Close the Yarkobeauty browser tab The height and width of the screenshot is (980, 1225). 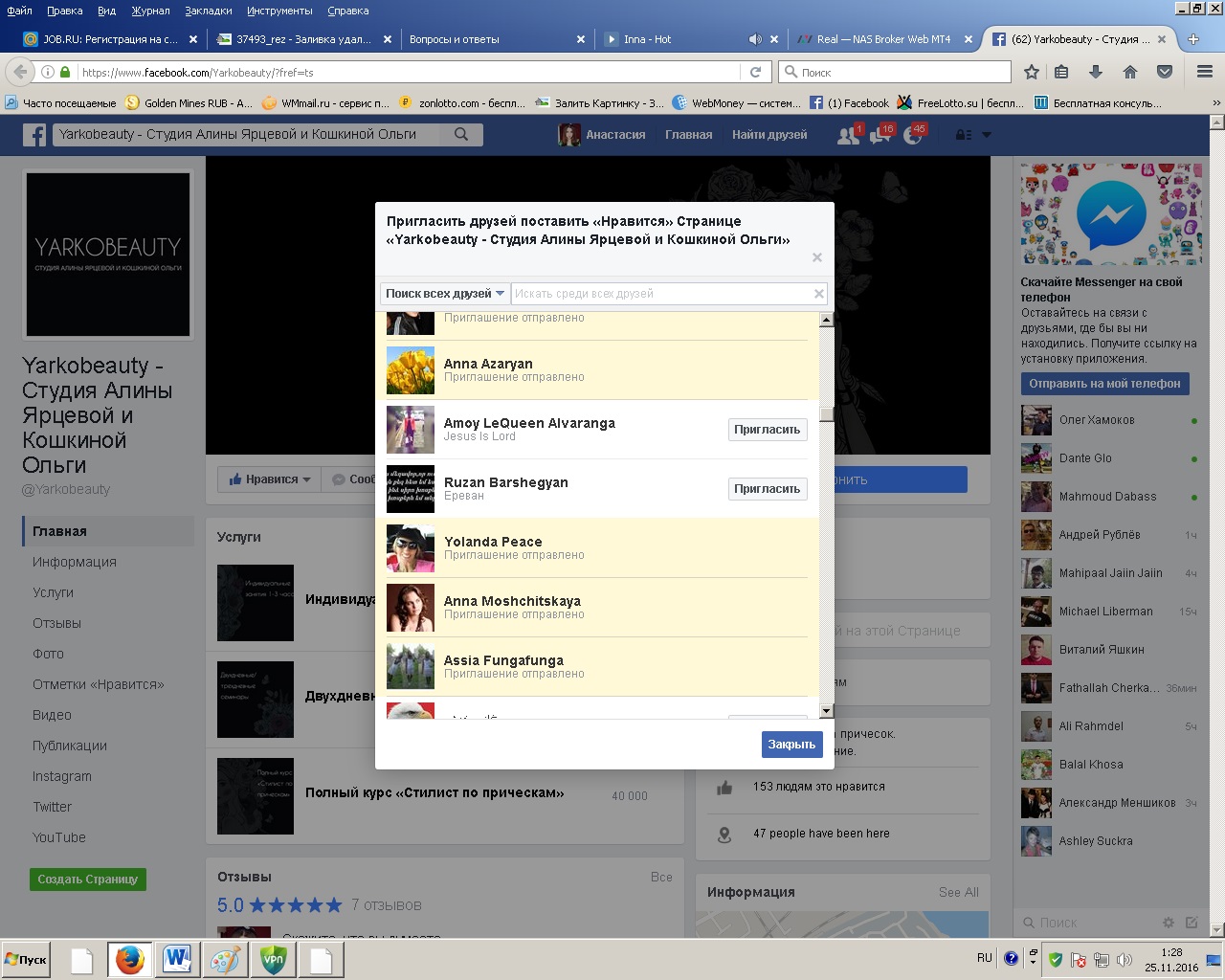(1163, 39)
